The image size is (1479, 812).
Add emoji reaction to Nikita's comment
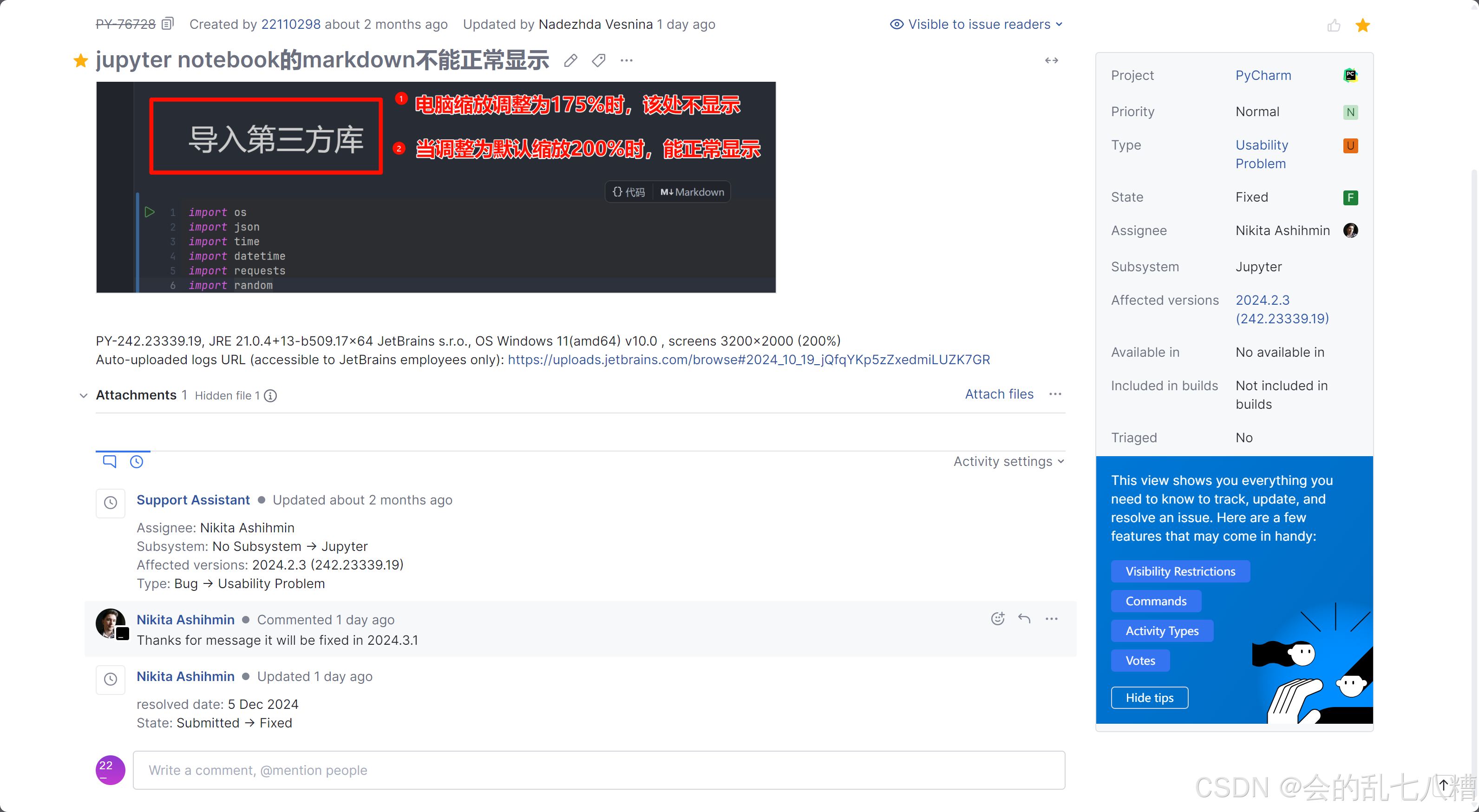(x=997, y=618)
